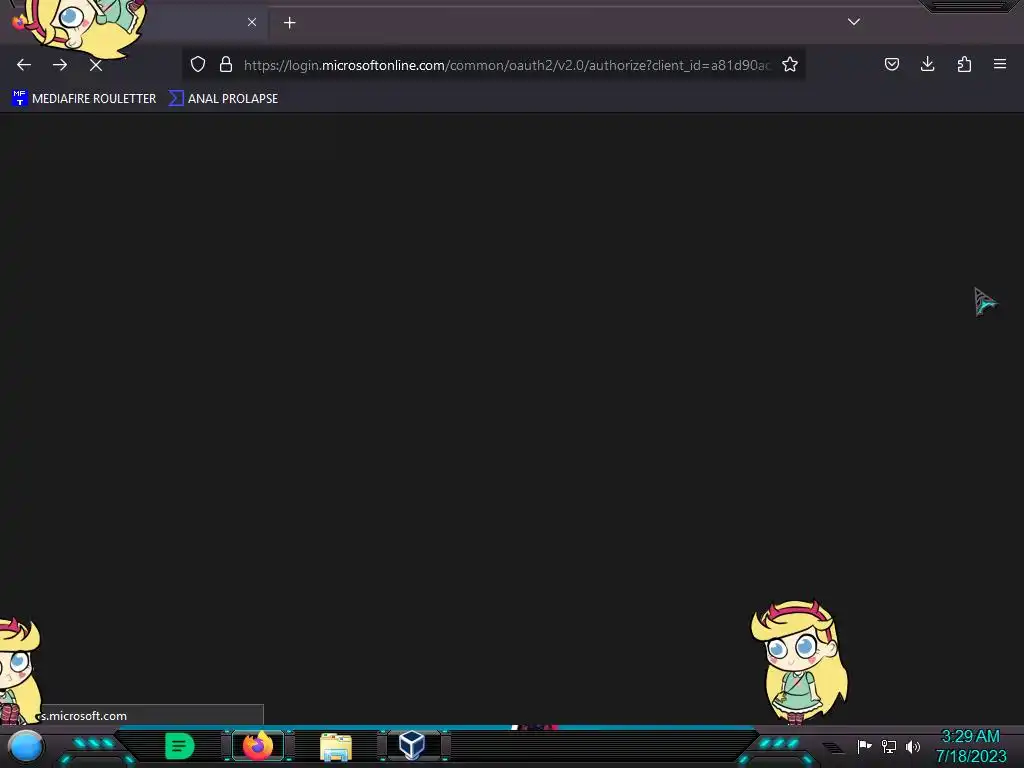View site security via padlock icon
The image size is (1024, 768).
(226, 64)
